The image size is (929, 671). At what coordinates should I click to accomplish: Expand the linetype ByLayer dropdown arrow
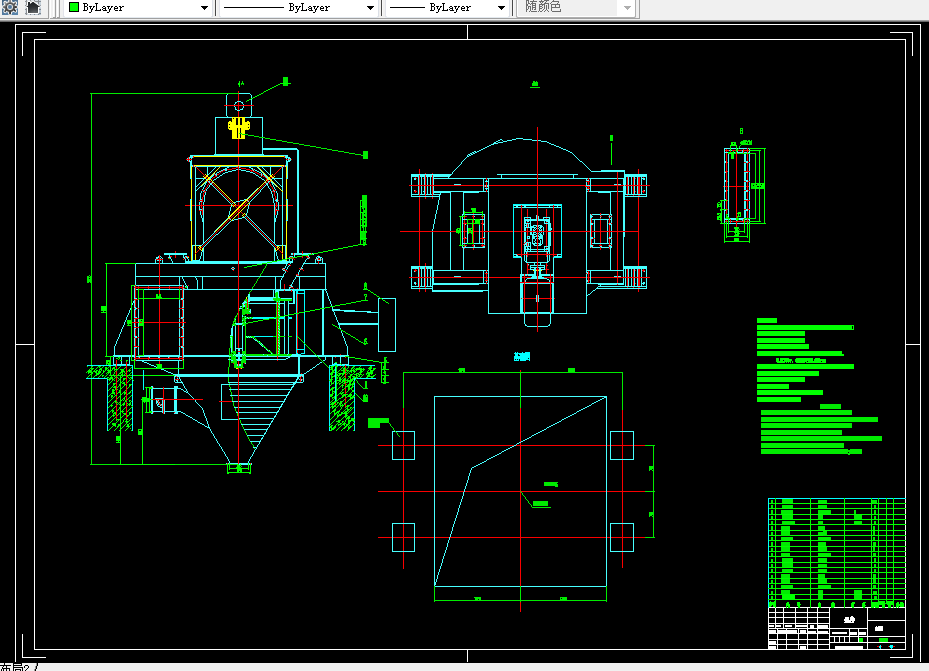[370, 8]
